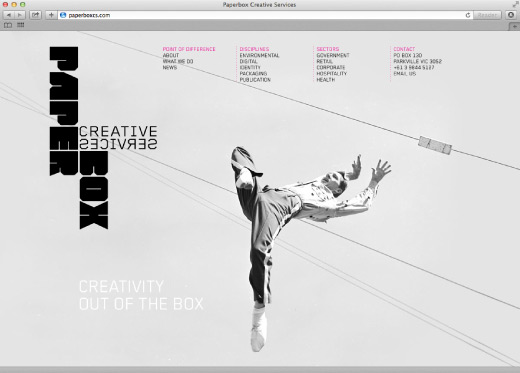Add a bookmark with the plus button

(51, 15)
